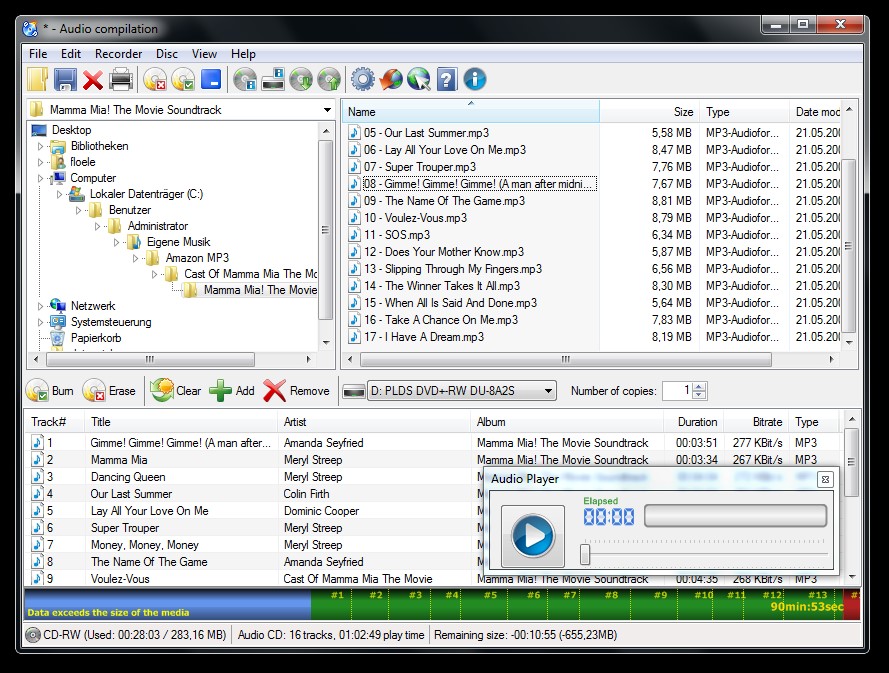Show drive information via drive info icon
Screen dimensions: 889x673
point(273,79)
